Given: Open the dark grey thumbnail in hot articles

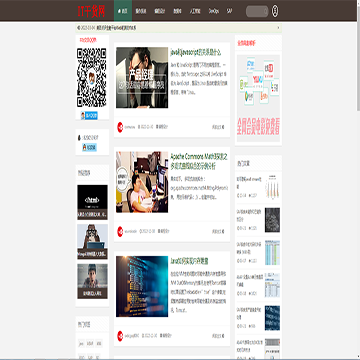Looking at the screenshot, I should pyautogui.click(x=272, y=220).
